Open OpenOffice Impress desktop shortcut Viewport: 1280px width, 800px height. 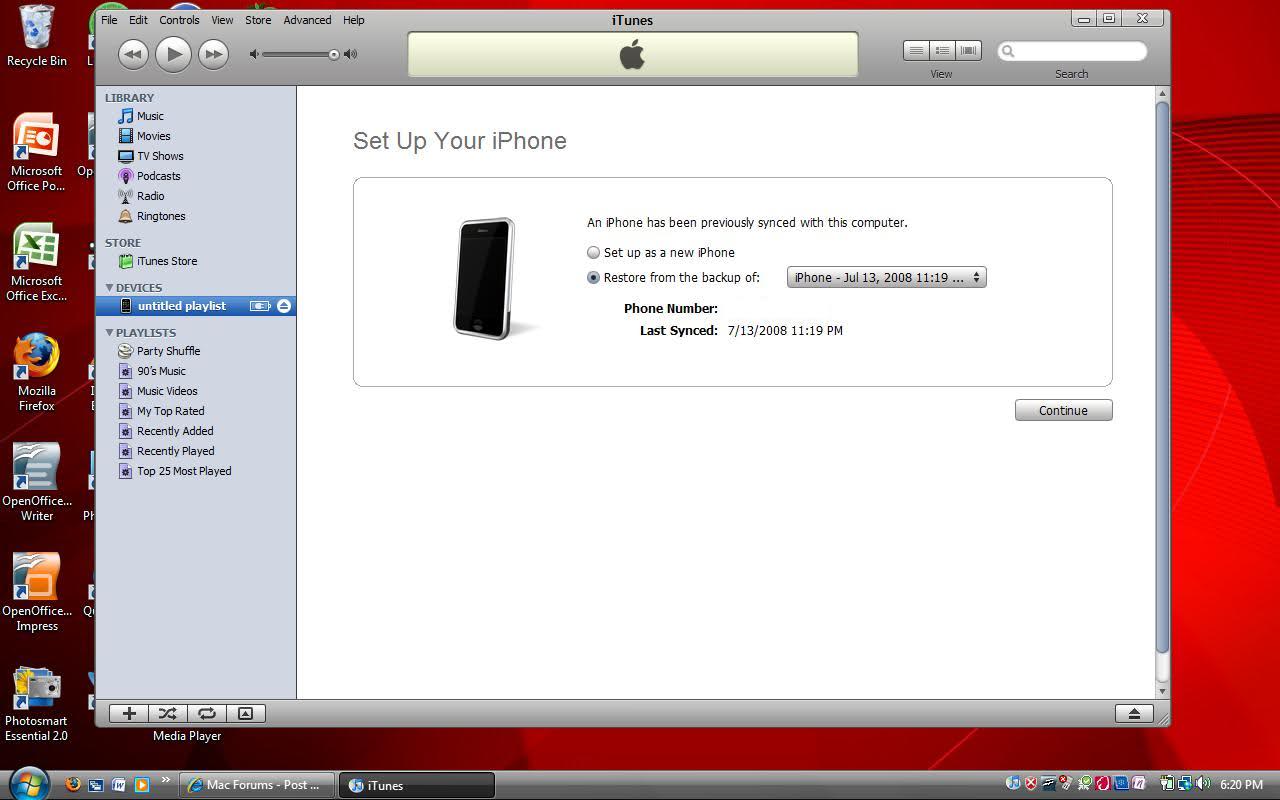pos(37,593)
